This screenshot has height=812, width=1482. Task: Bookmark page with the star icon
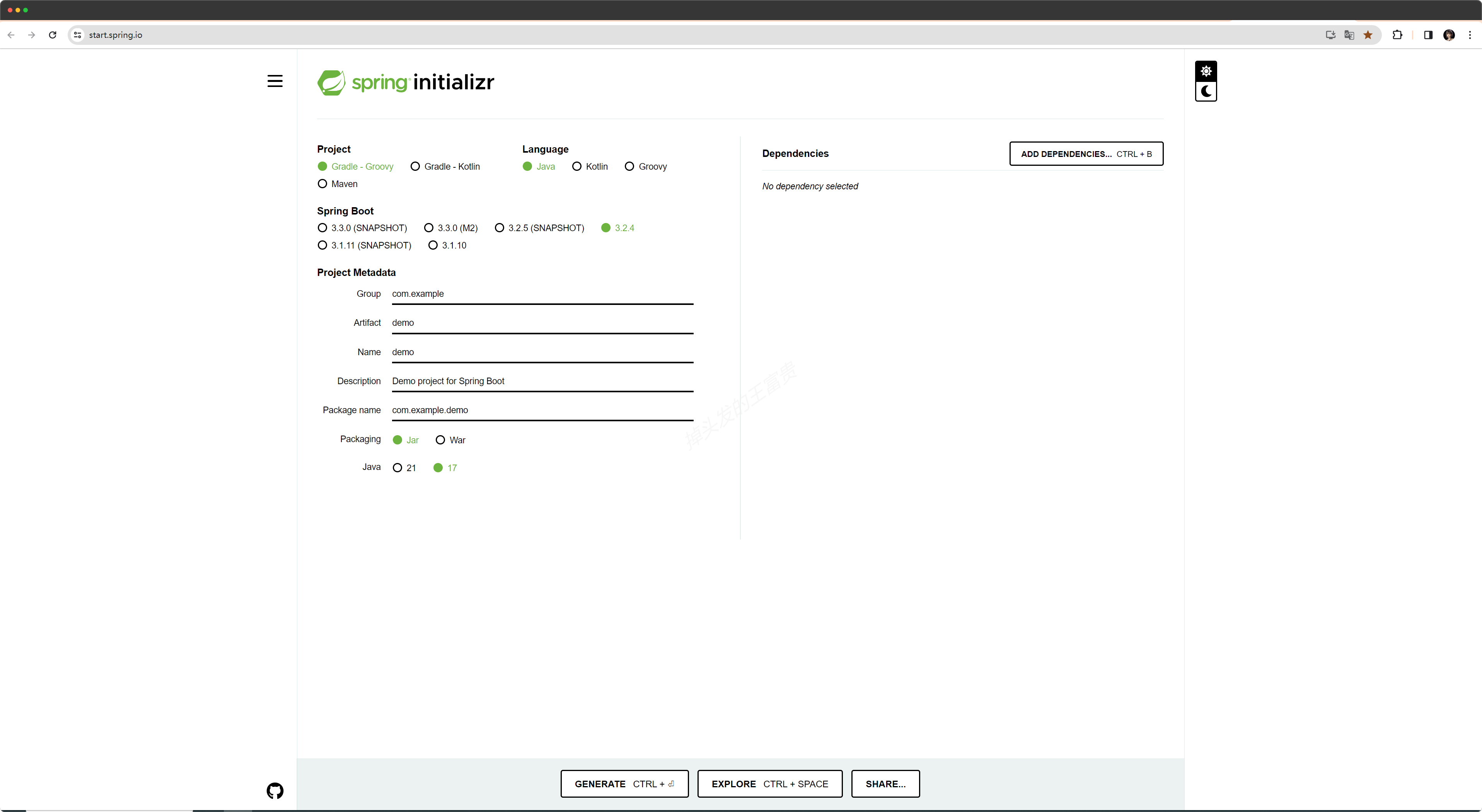[1368, 35]
